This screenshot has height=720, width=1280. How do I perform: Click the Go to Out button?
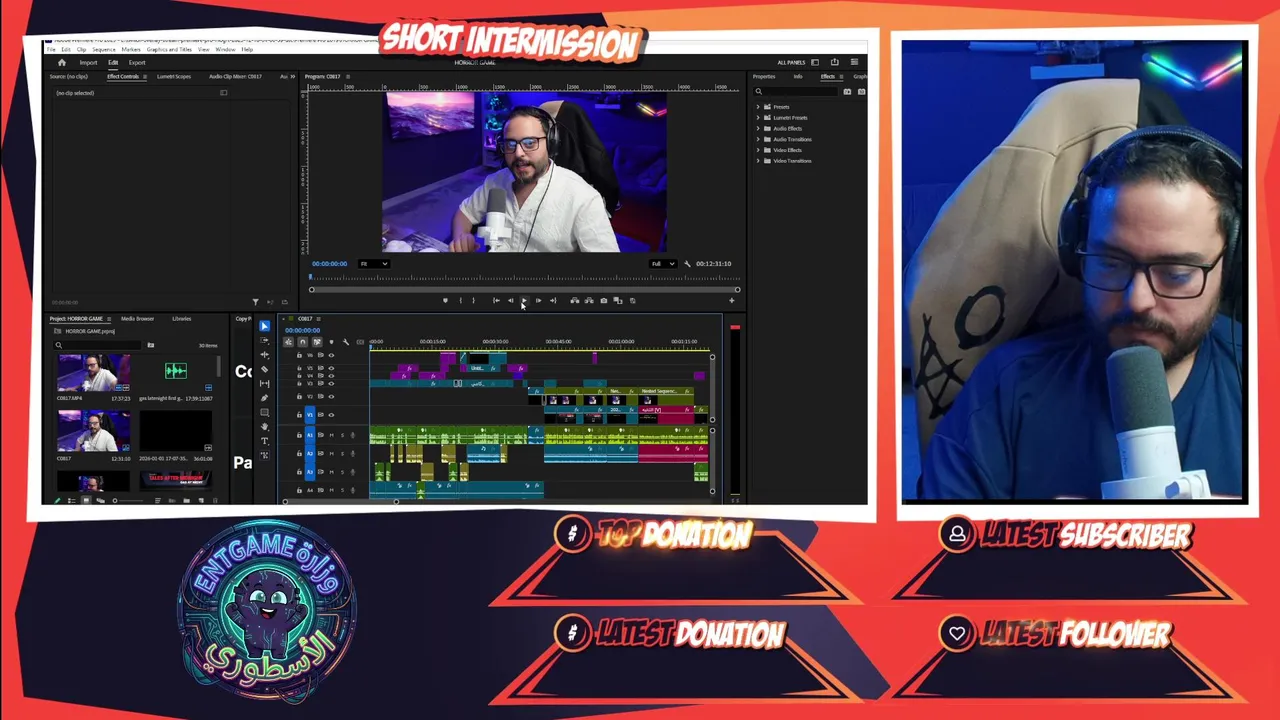(x=553, y=300)
